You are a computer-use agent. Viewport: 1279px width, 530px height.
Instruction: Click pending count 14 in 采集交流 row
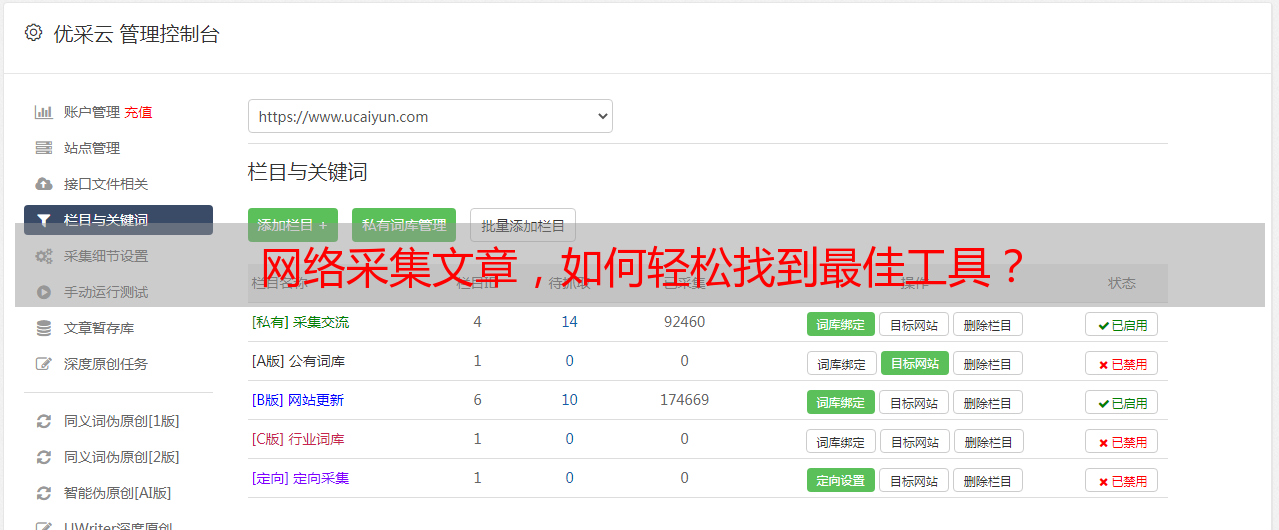point(569,322)
